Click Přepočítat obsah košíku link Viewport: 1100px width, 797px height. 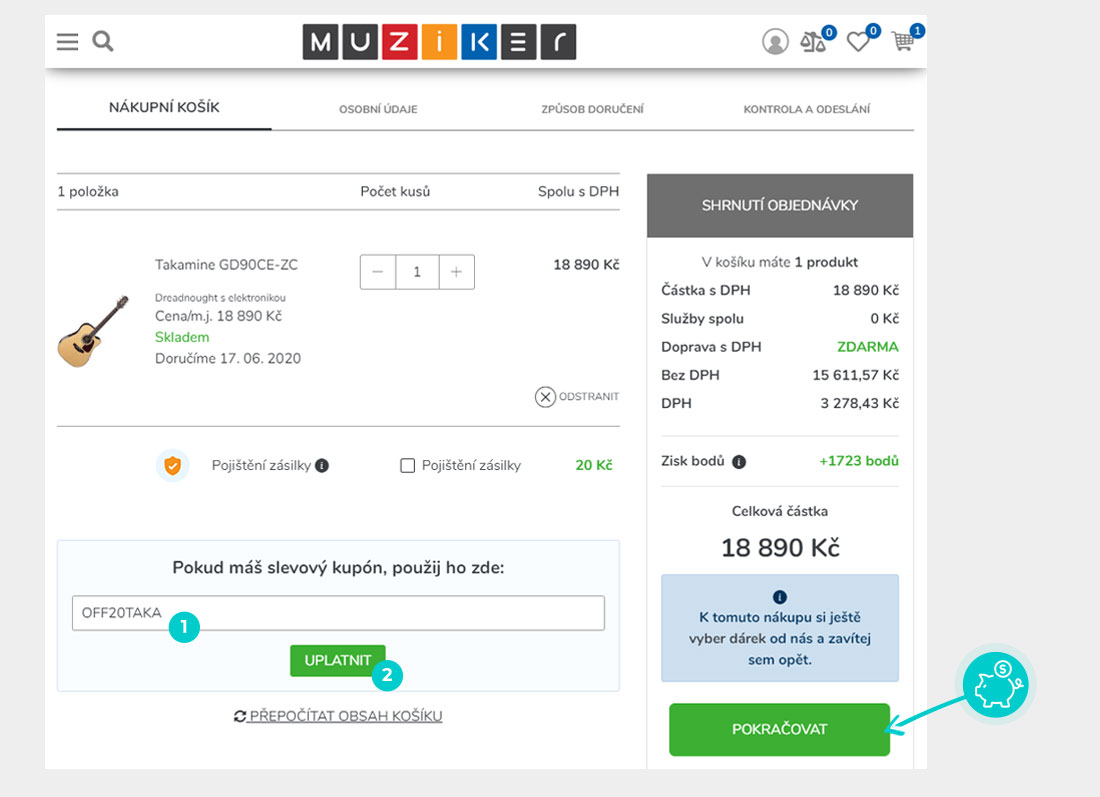[x=338, y=716]
